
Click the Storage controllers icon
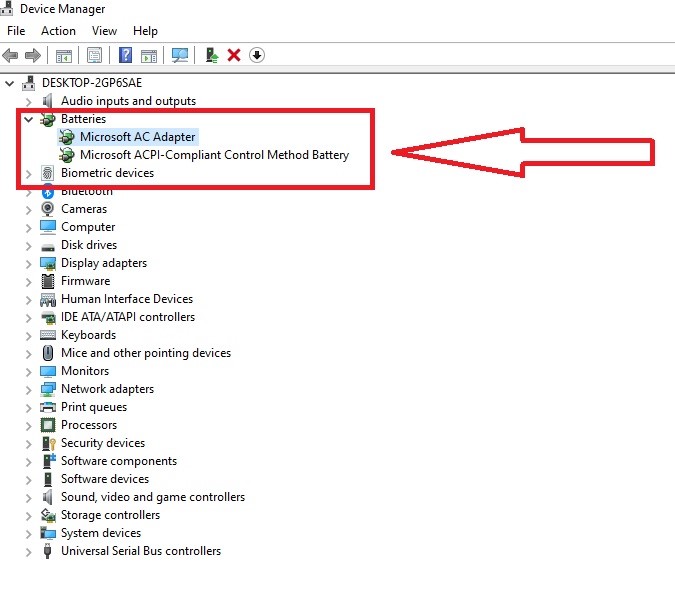click(x=48, y=515)
